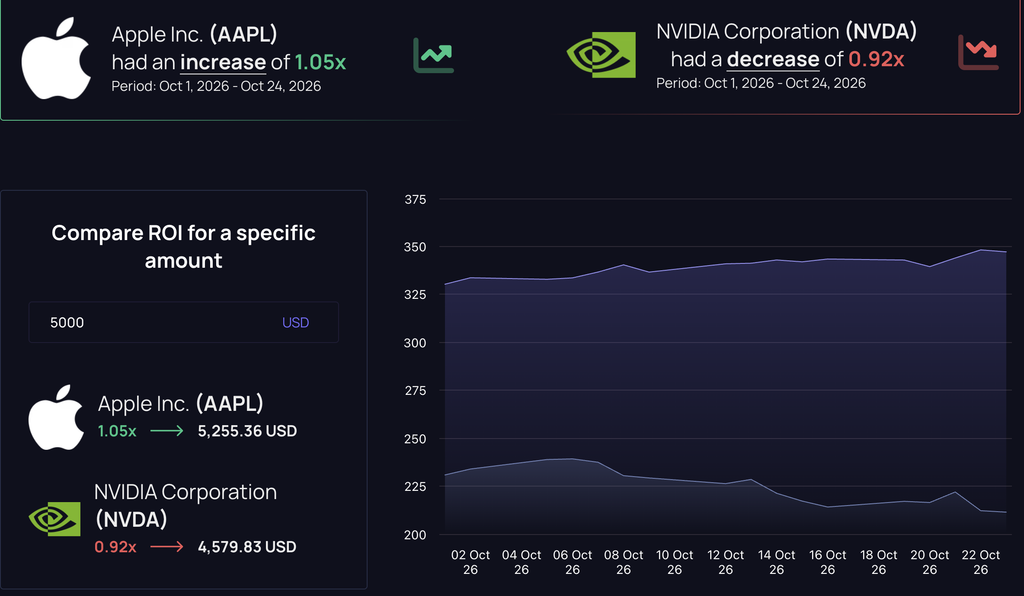Click the 20 Oct 26 x-axis label
The height and width of the screenshot is (596, 1024).
930,562
